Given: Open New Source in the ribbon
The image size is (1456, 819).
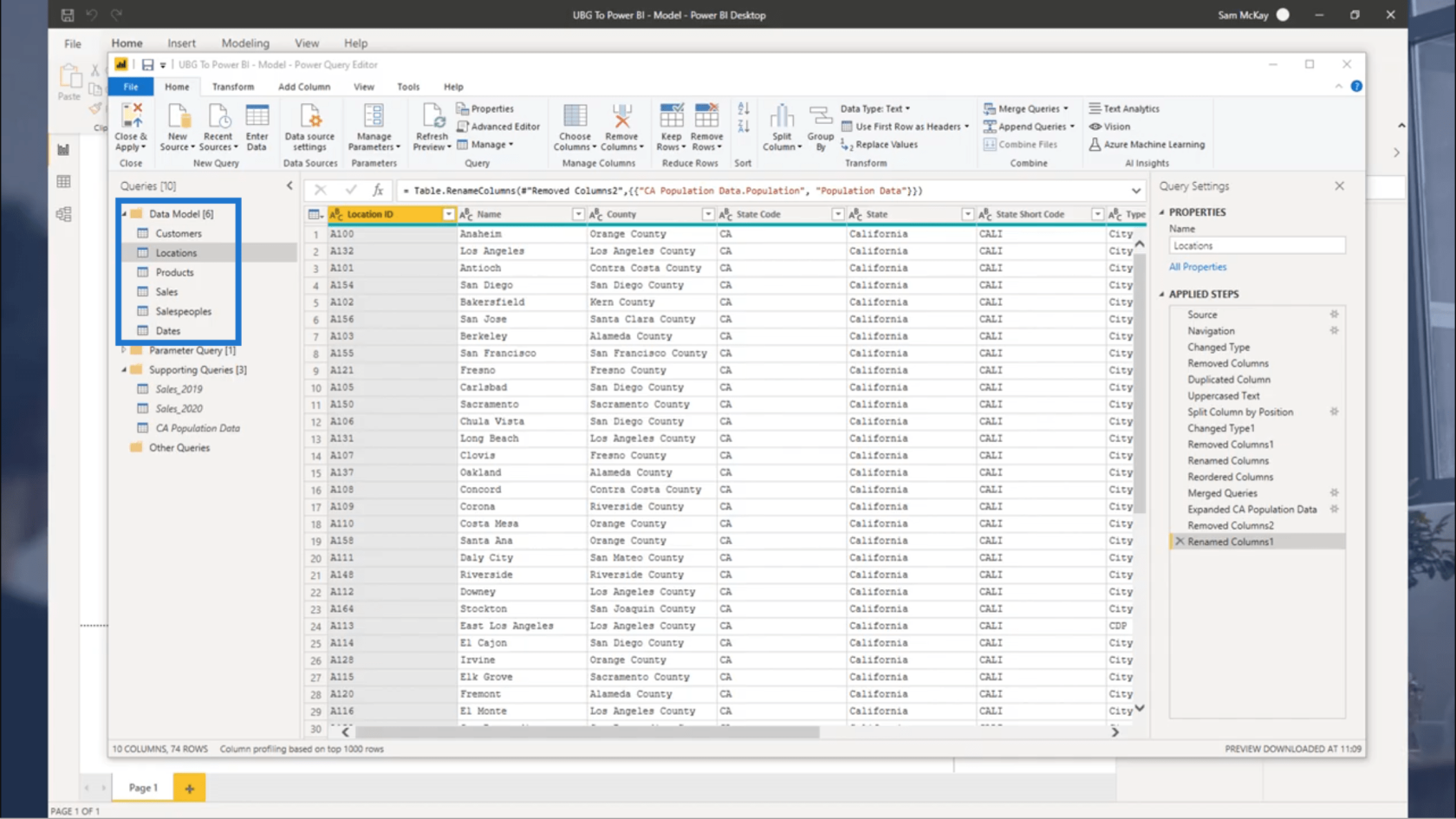Looking at the screenshot, I should click(x=178, y=127).
